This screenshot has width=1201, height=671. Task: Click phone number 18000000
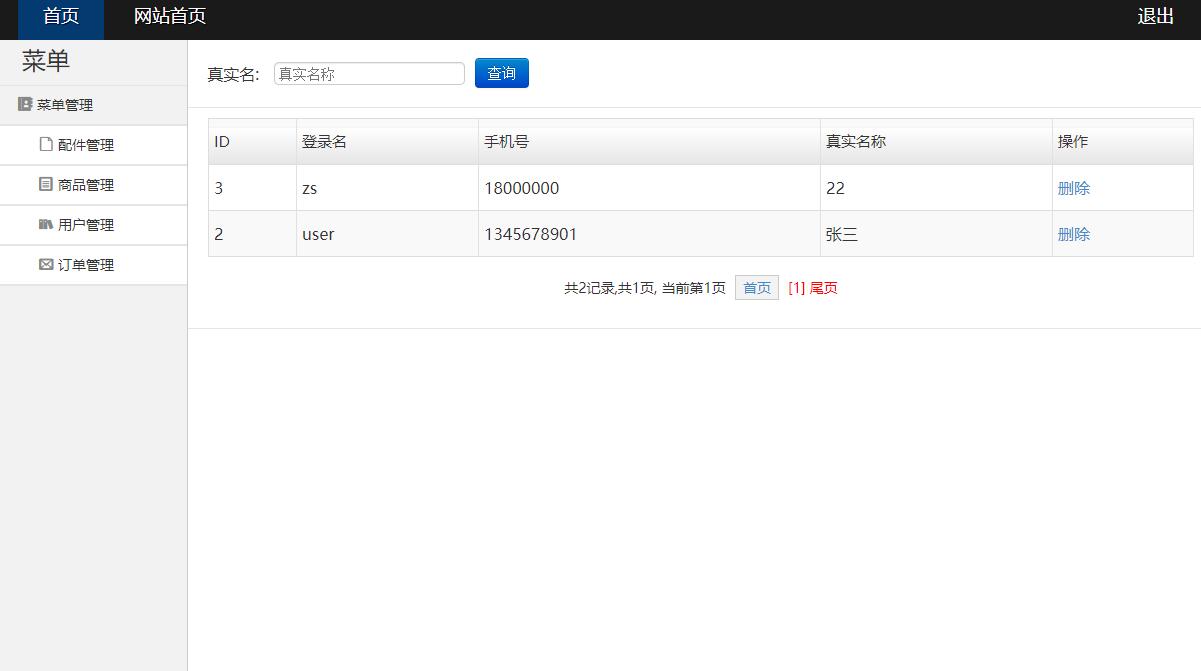(522, 188)
